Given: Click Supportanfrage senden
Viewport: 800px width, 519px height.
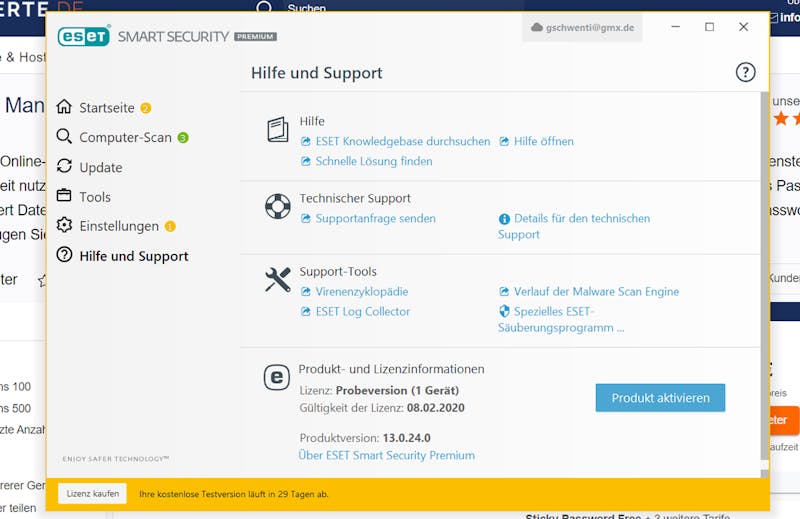Looking at the screenshot, I should [x=376, y=218].
